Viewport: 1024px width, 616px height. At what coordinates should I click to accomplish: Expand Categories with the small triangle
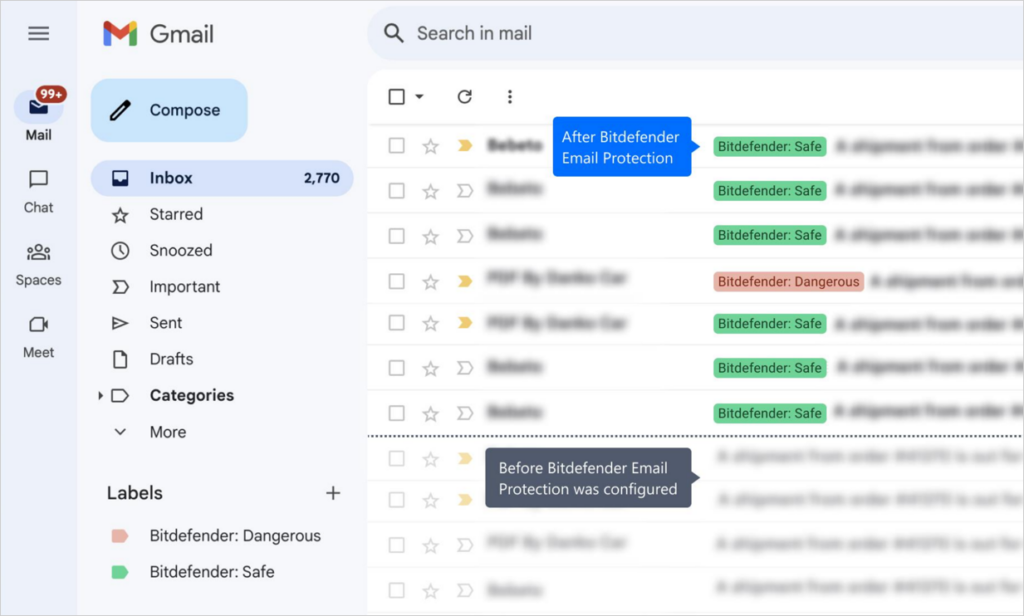[100, 396]
